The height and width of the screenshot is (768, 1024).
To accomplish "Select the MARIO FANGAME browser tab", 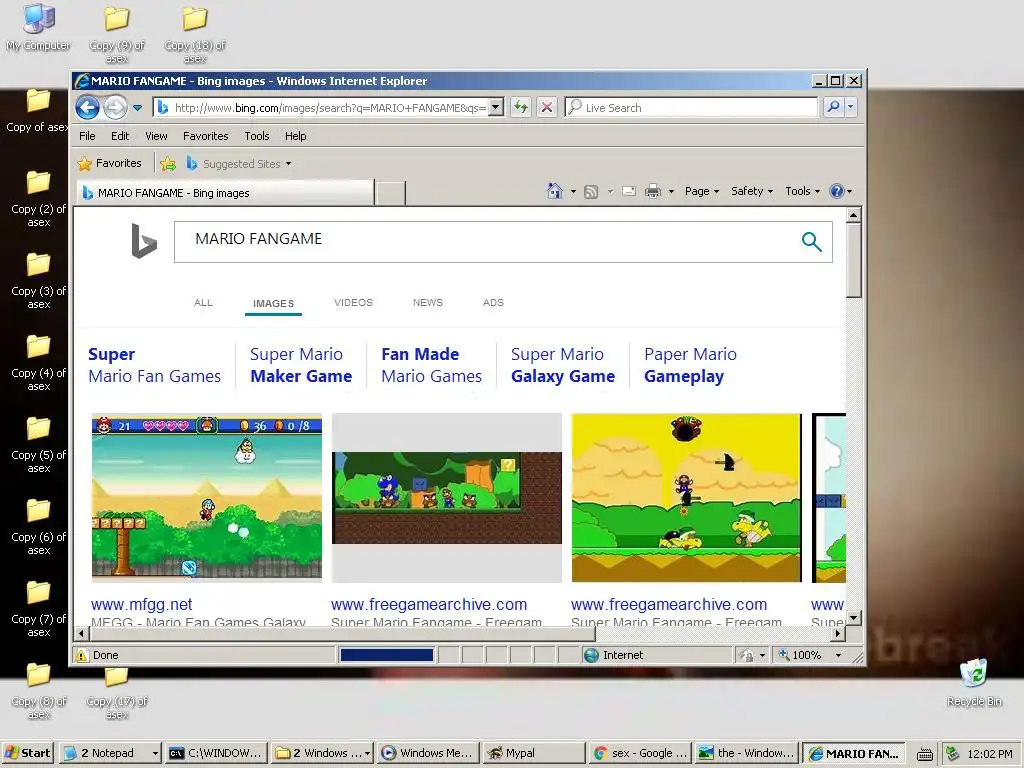I will point(225,193).
